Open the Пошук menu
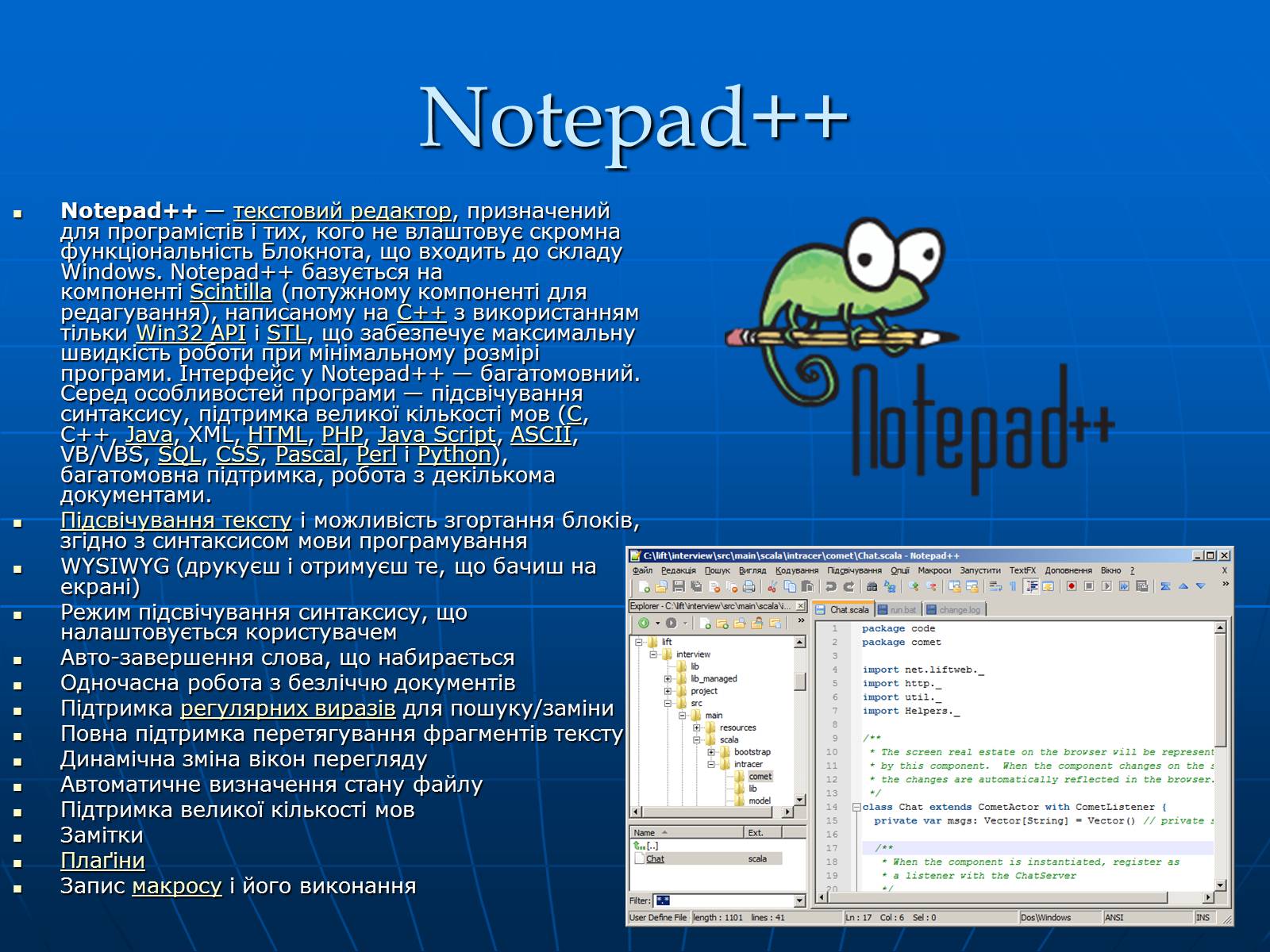 (x=717, y=570)
